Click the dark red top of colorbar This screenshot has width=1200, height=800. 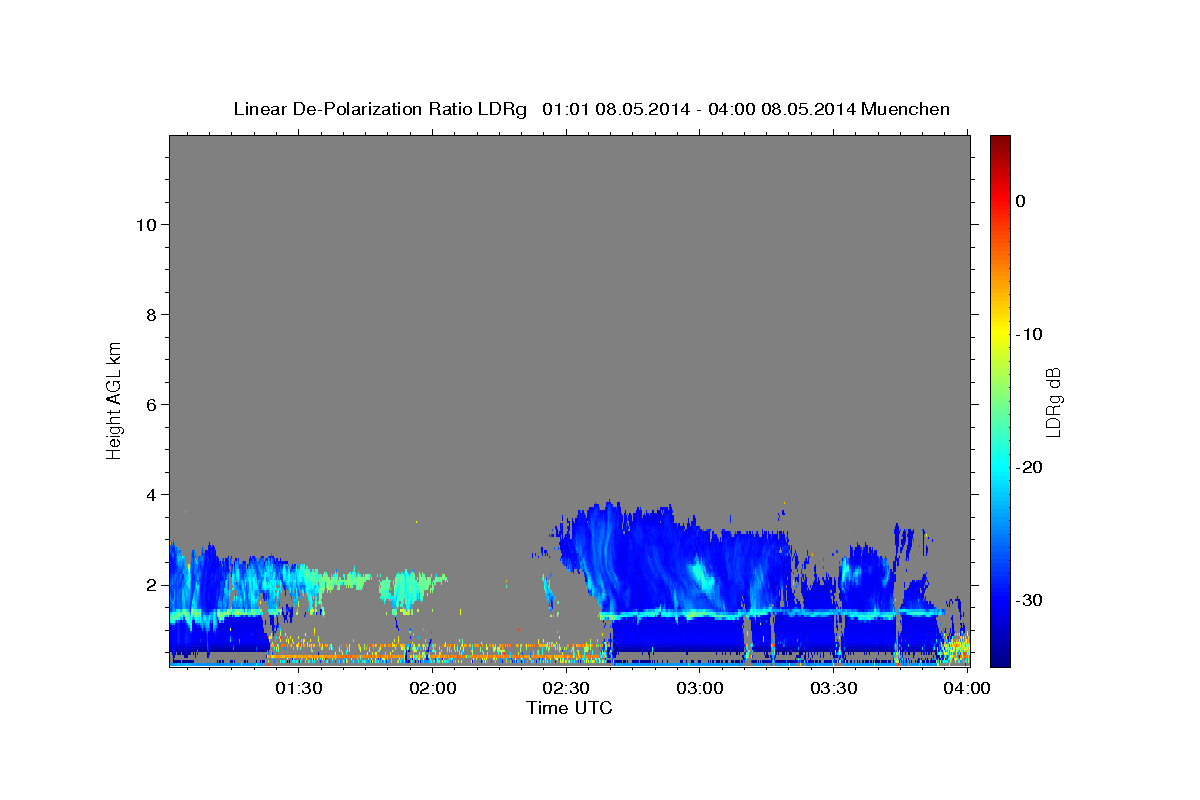(1000, 145)
